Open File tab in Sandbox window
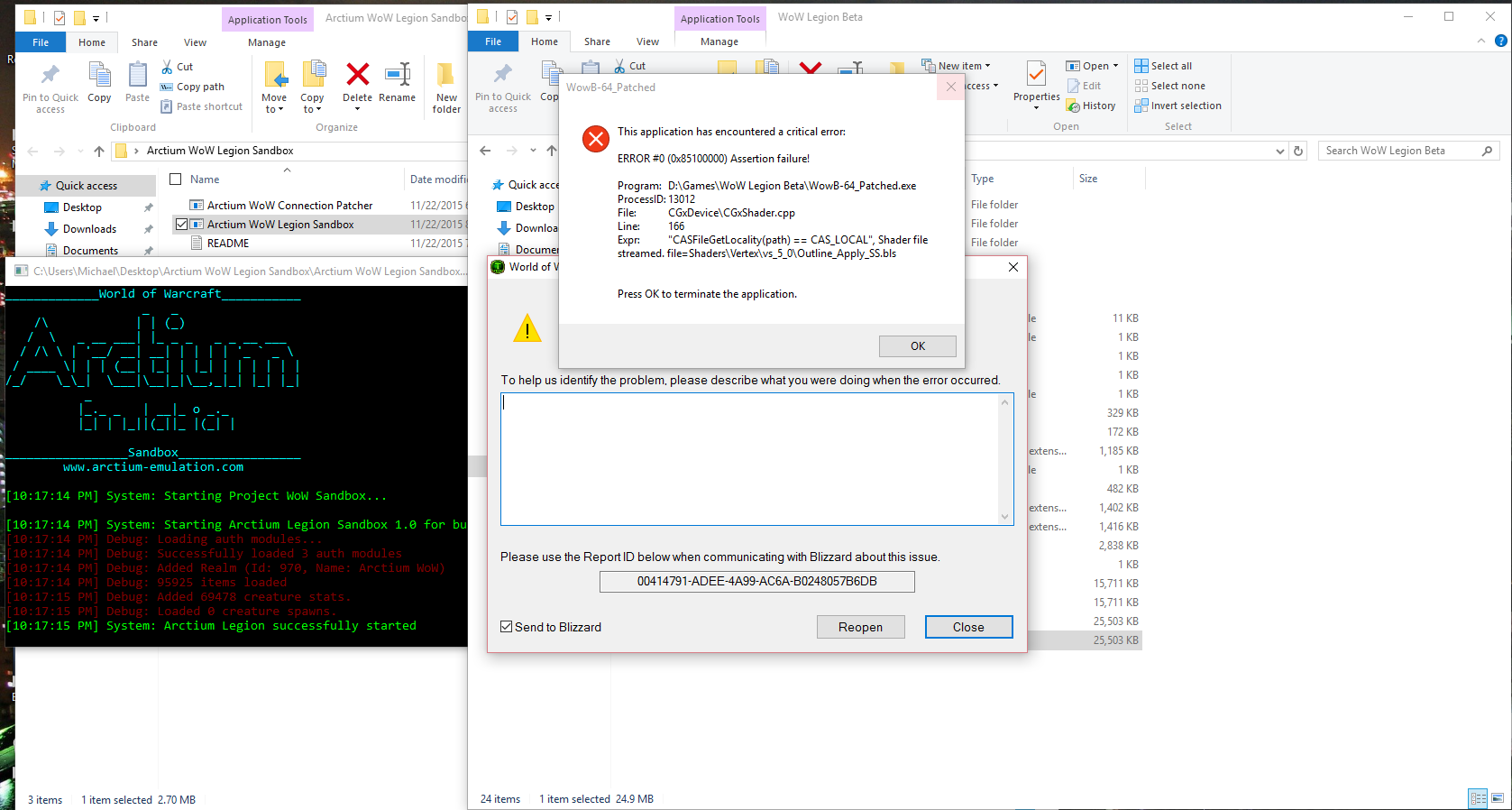Screen dimensions: 1512x810 41,42
